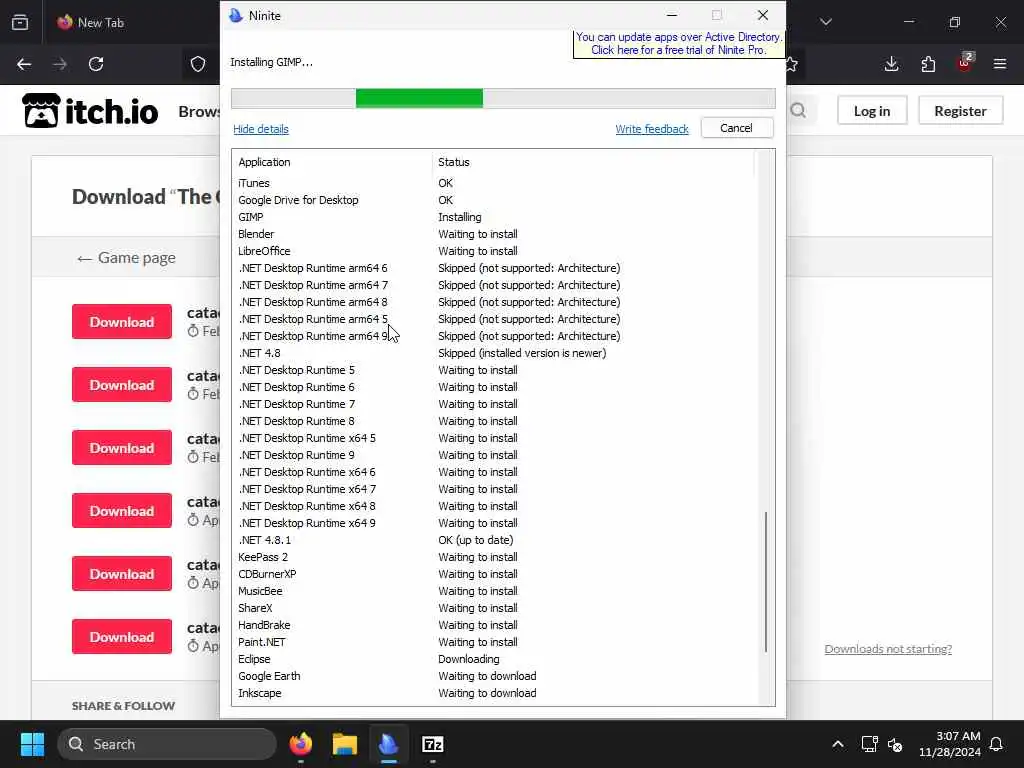Click the shield tracking protection icon
The width and height of the screenshot is (1024, 768).
198,64
